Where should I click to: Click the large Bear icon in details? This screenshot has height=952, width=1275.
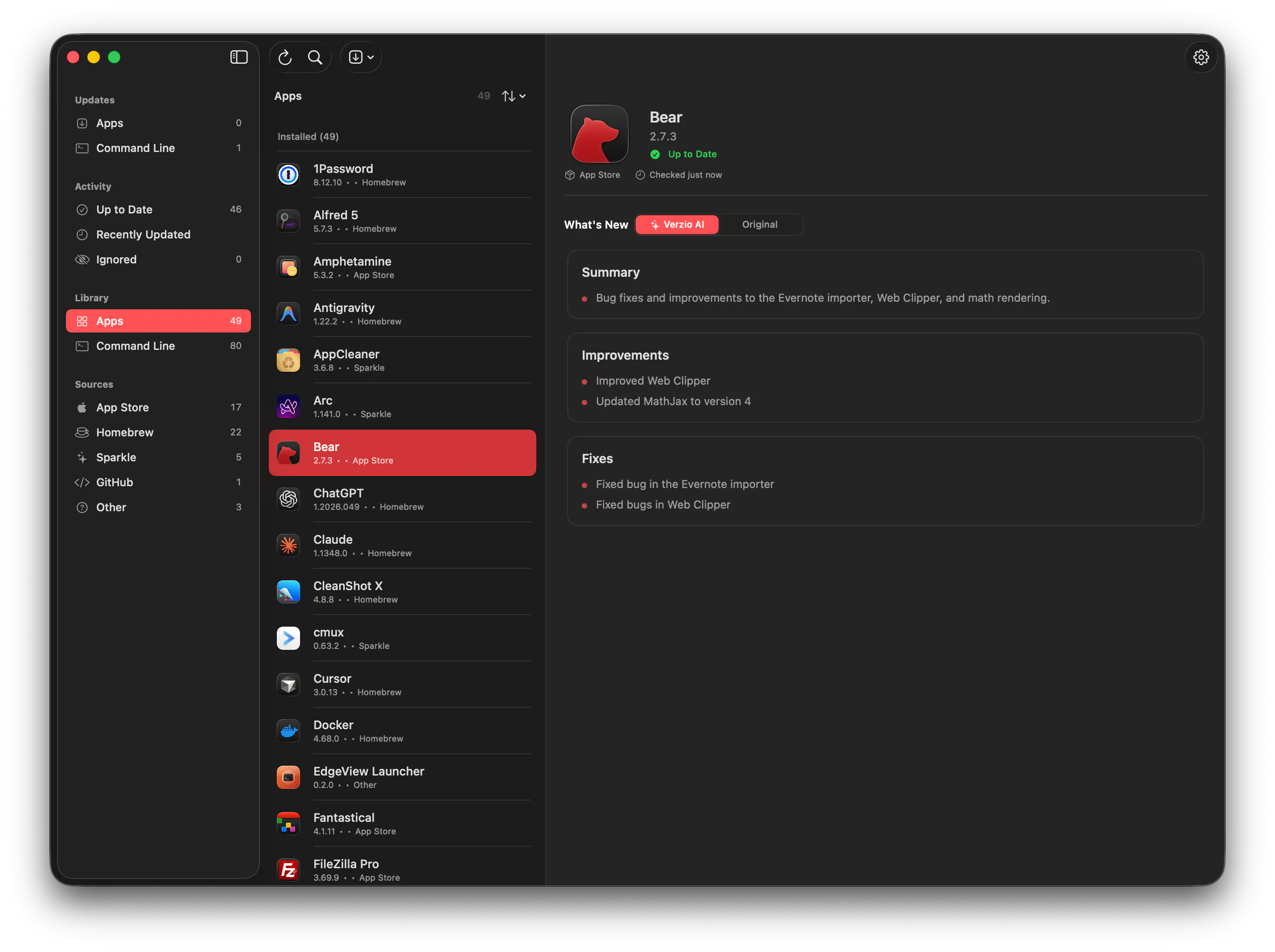599,134
